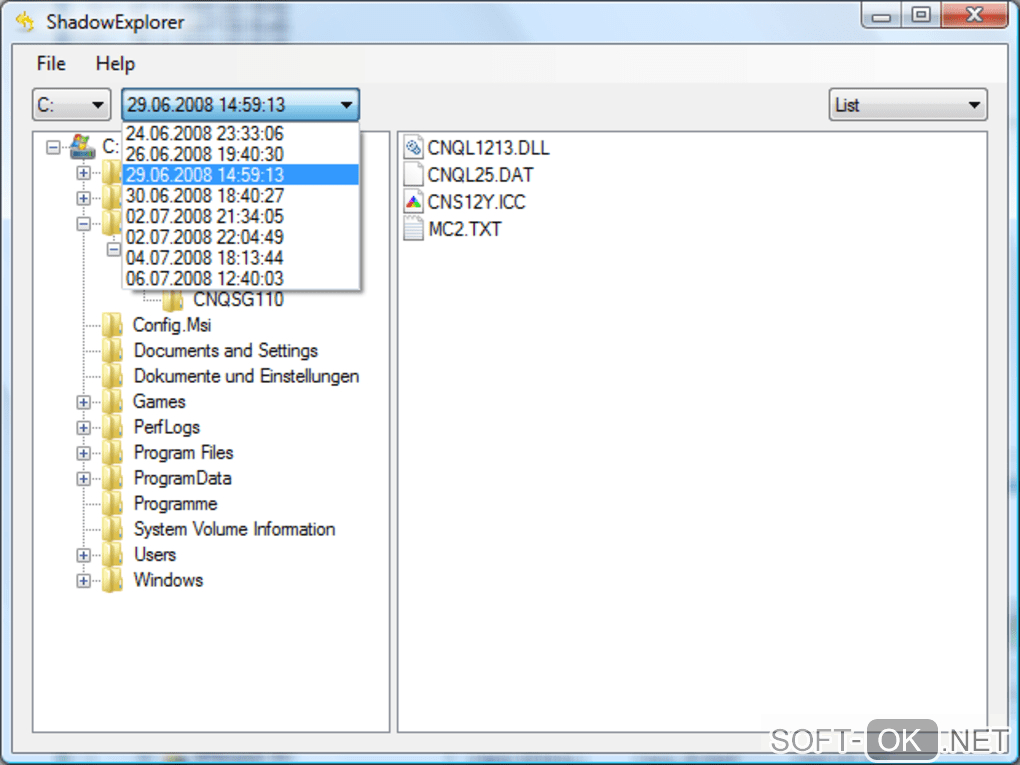Click the Users folder icon
The height and width of the screenshot is (765, 1020).
coord(113,554)
